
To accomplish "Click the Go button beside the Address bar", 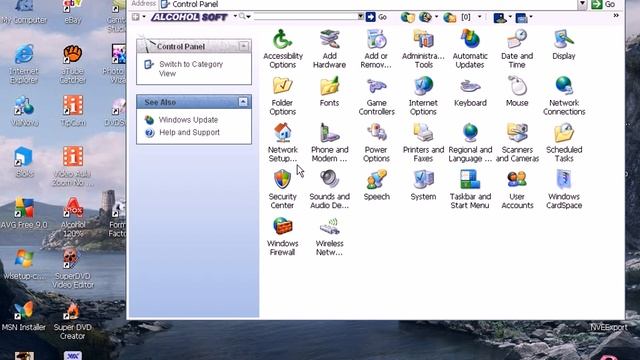I will pos(603,4).
